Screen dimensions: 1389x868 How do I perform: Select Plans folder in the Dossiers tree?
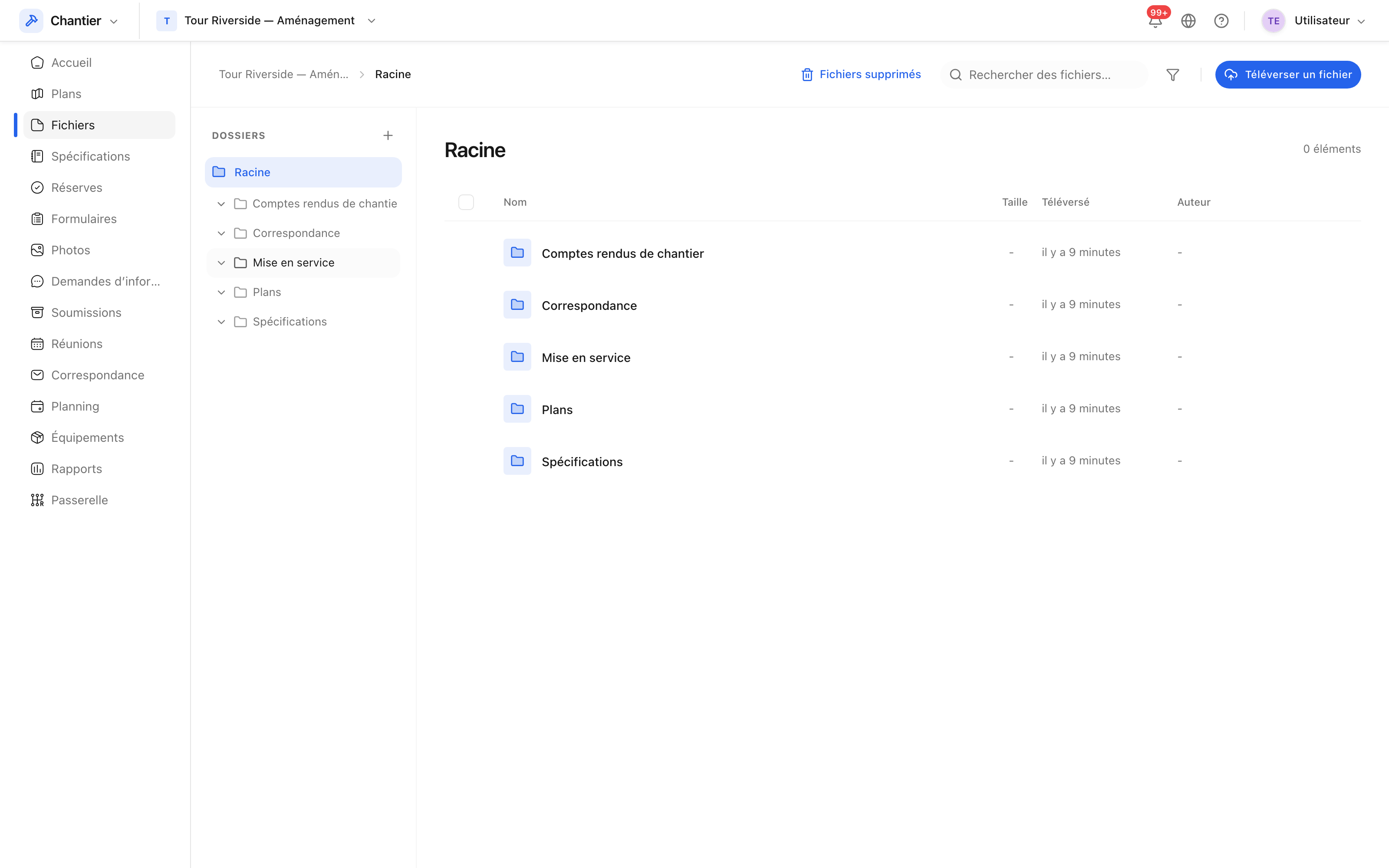tap(303, 292)
